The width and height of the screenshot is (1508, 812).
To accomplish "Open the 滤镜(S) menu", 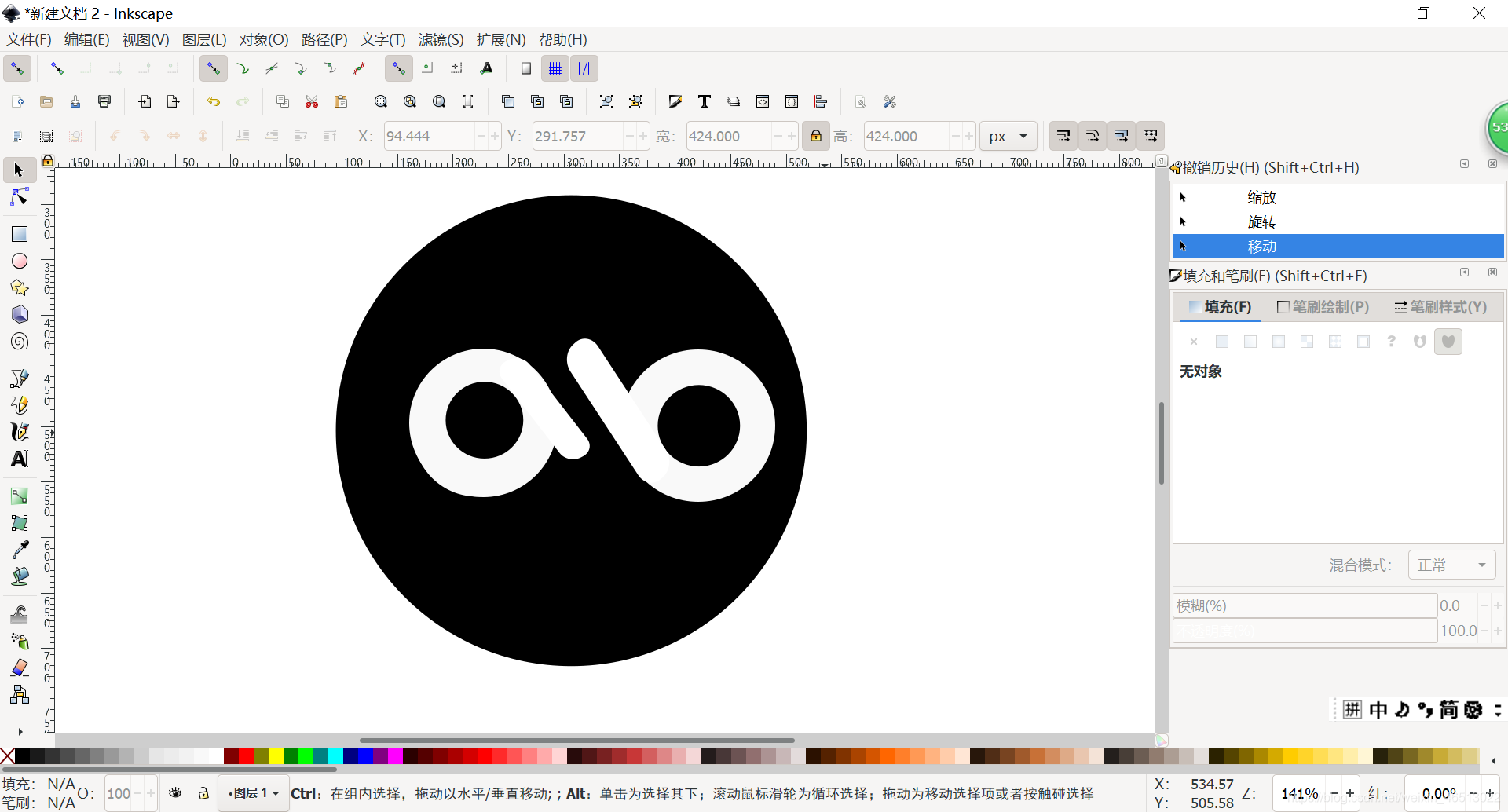I will pyautogui.click(x=441, y=39).
